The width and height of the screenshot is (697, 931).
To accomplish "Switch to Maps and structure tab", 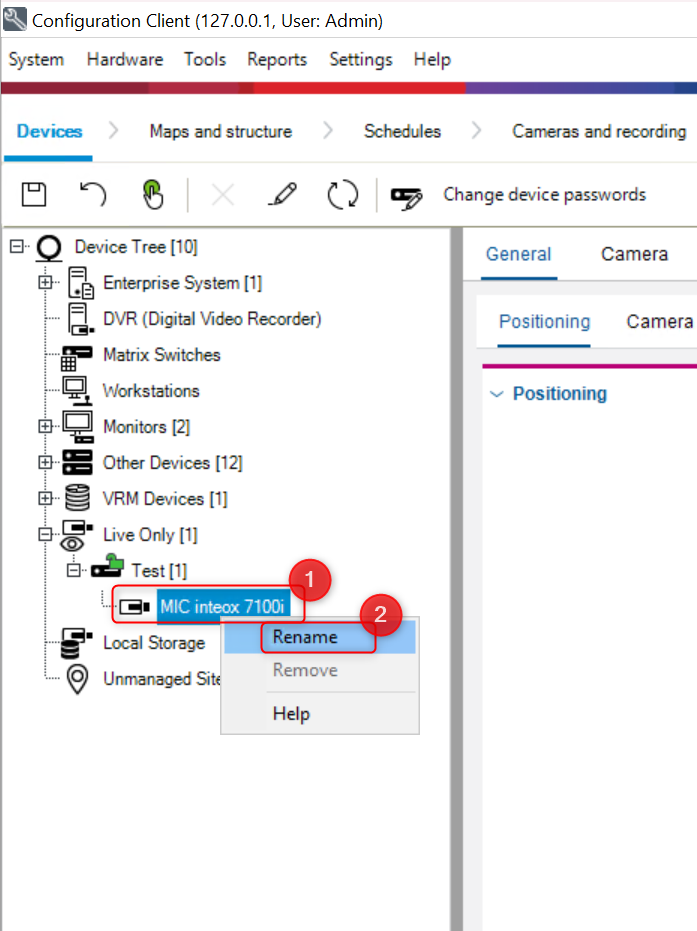I will click(220, 131).
